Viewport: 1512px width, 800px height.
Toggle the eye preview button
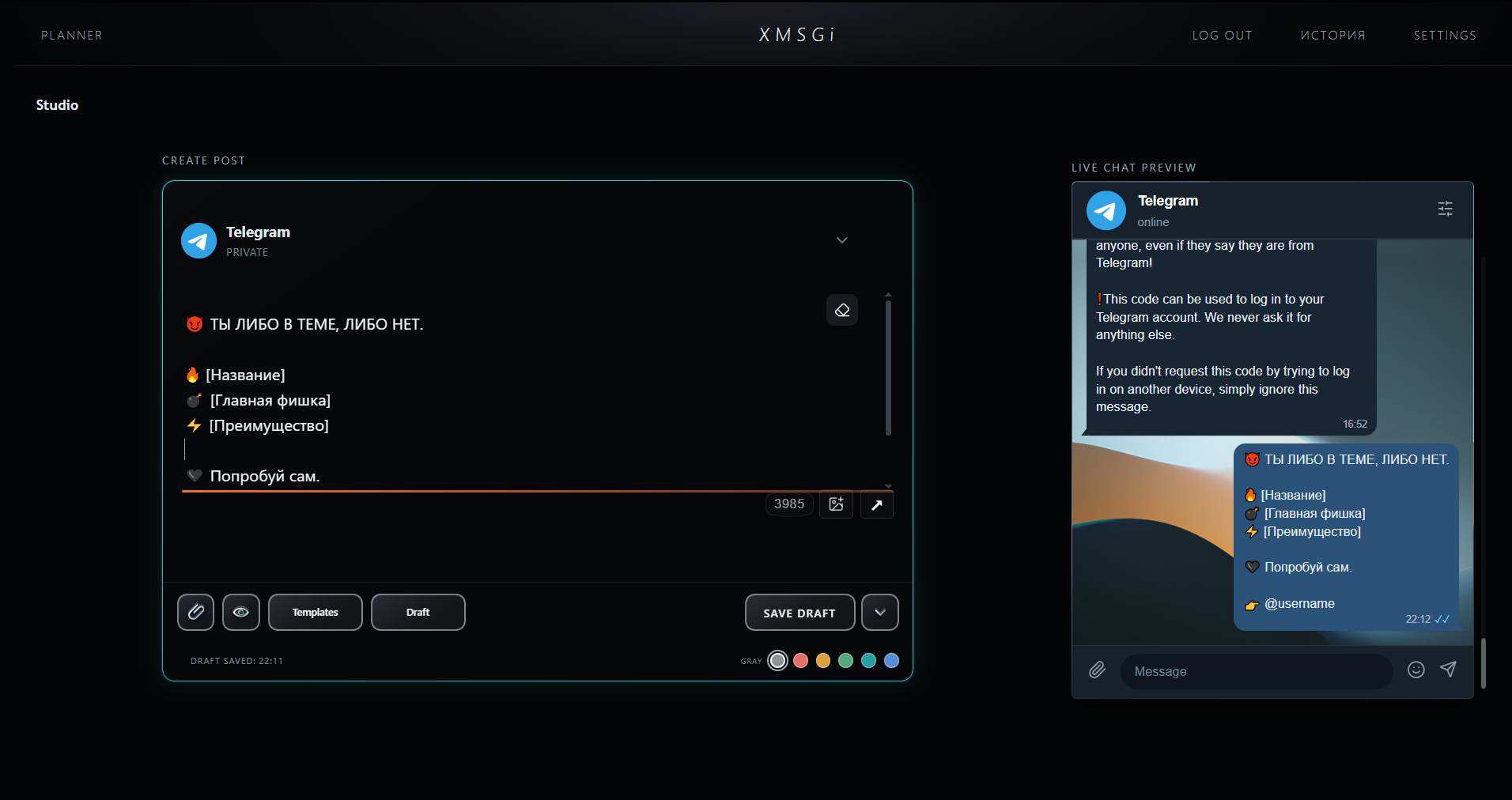(x=241, y=612)
